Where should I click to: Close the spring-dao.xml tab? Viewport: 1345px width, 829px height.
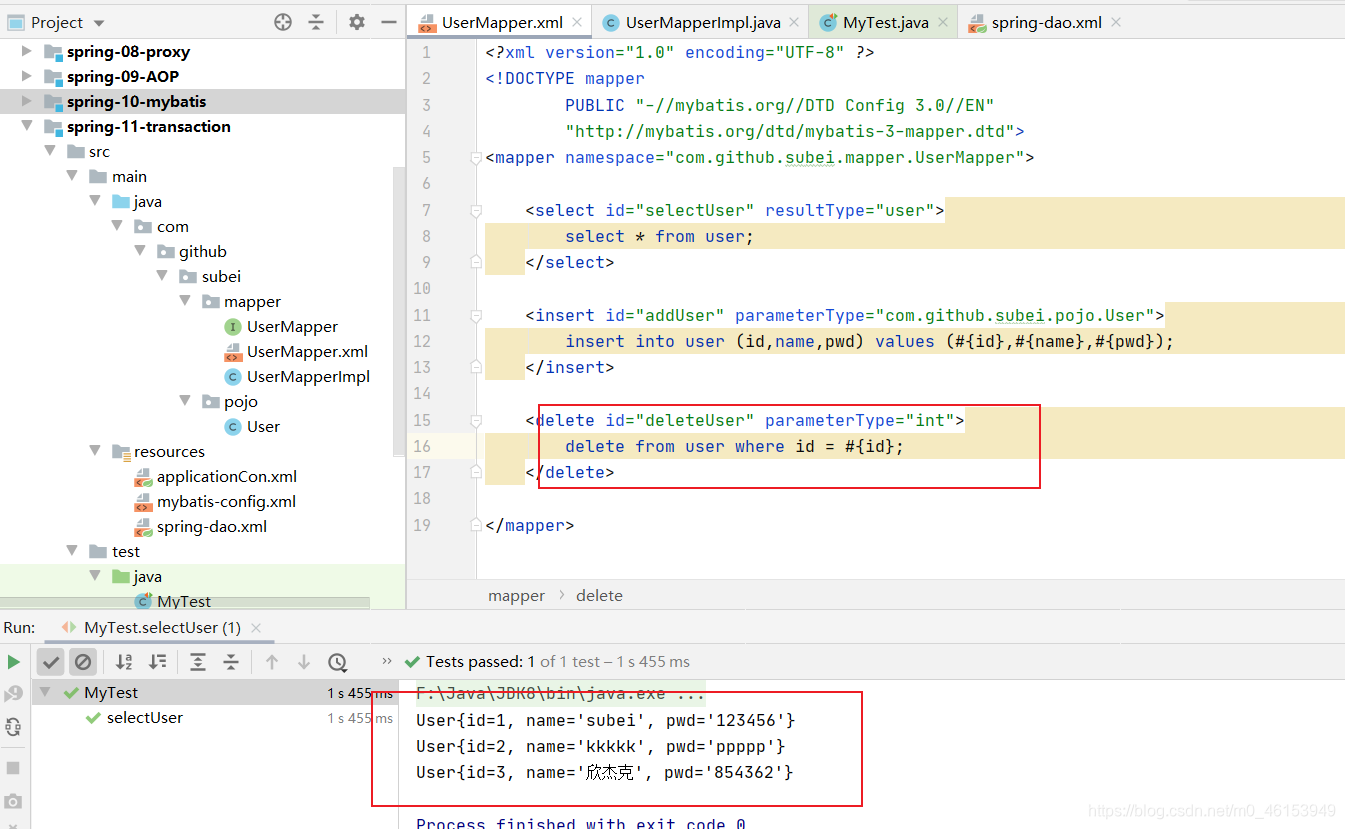coord(1116,22)
